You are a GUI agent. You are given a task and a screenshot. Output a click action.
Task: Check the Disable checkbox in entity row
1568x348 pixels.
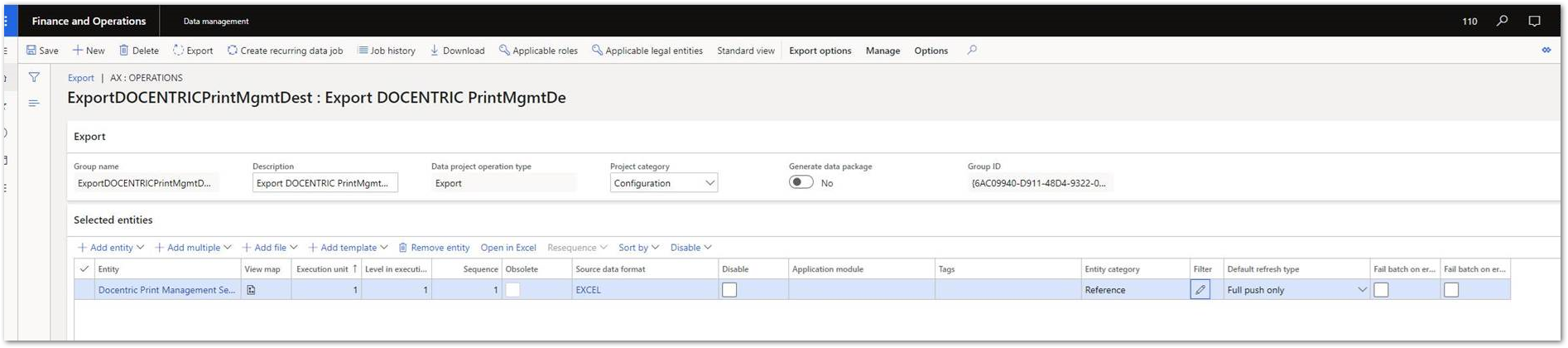(729, 290)
